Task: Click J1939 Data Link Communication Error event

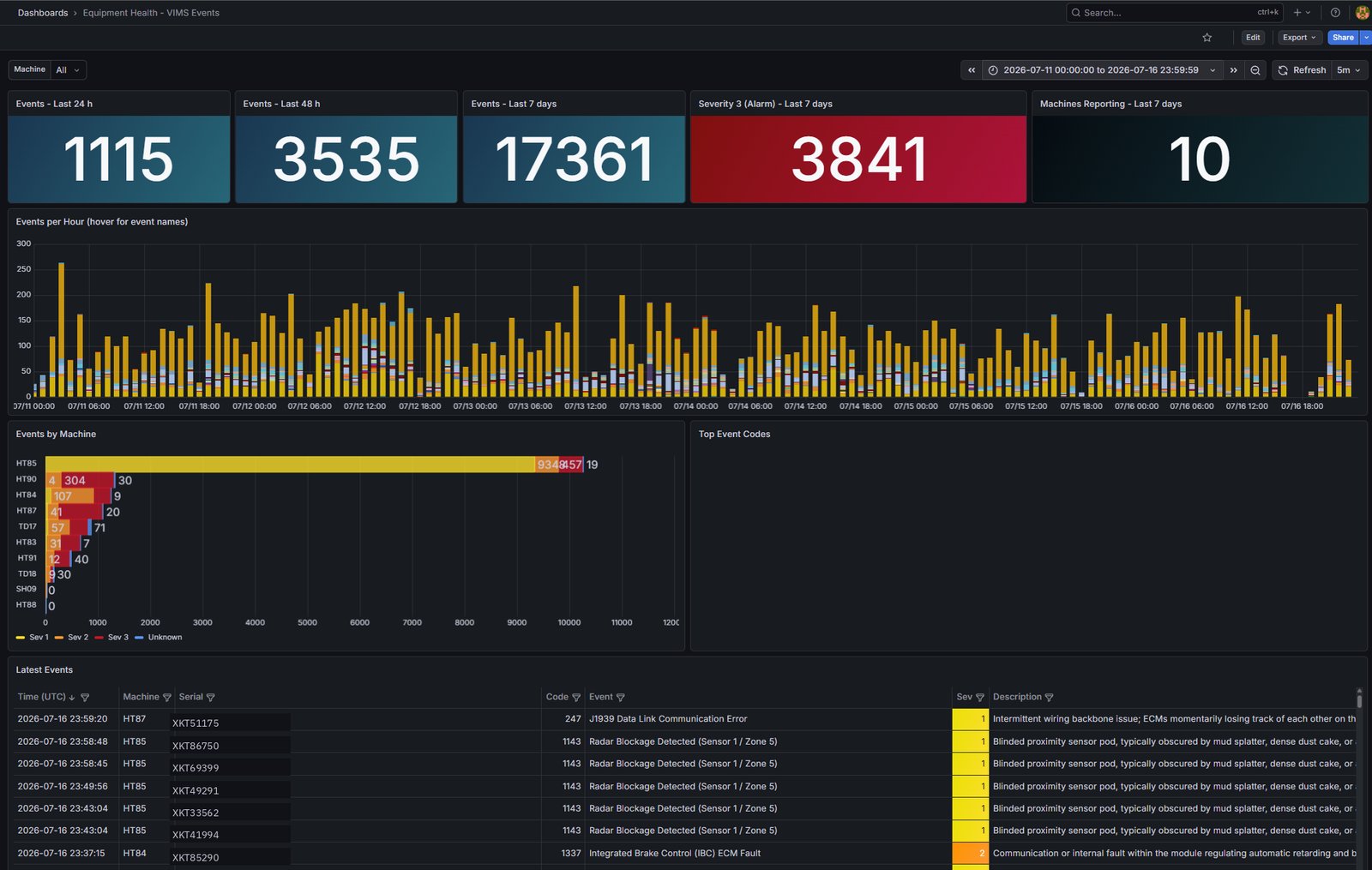Action: pos(668,719)
